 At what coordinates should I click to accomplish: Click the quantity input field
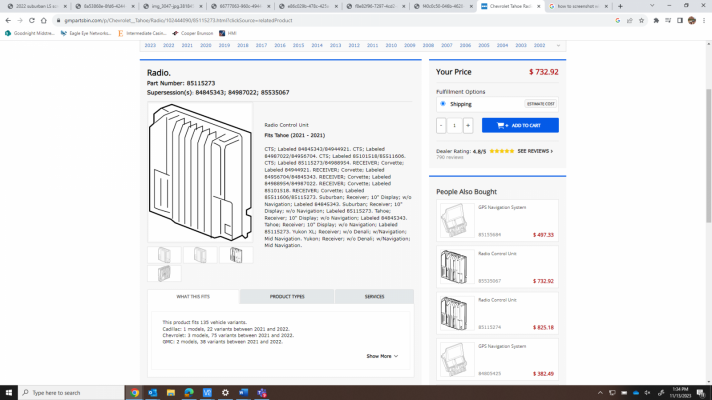coord(454,126)
